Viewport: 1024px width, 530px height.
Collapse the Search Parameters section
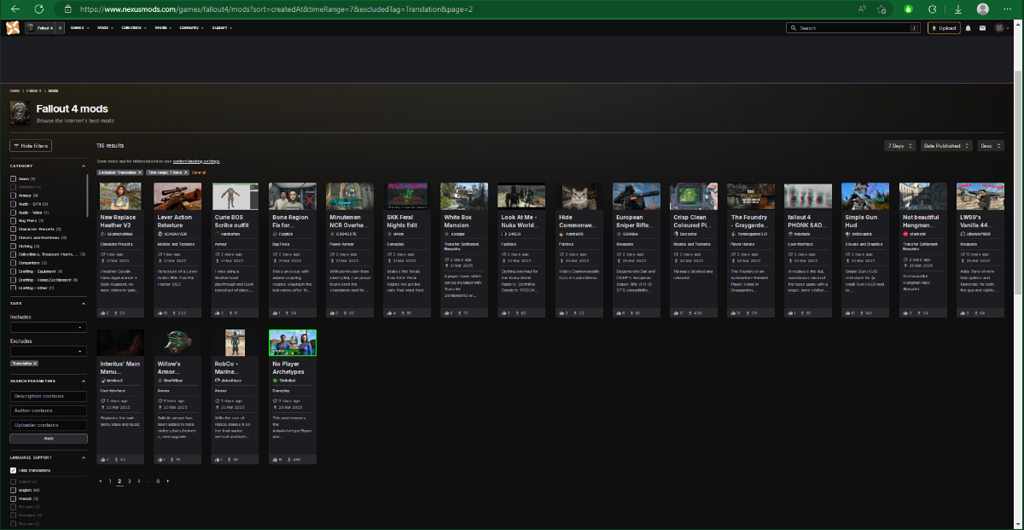(84, 381)
